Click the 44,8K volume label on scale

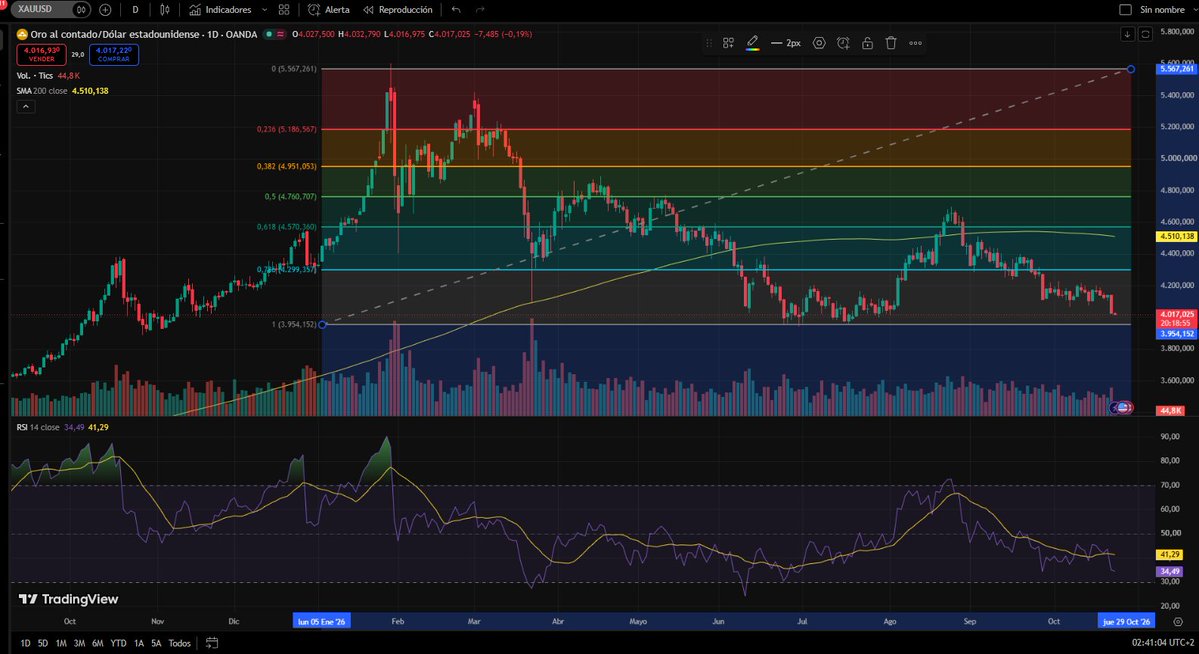1171,411
